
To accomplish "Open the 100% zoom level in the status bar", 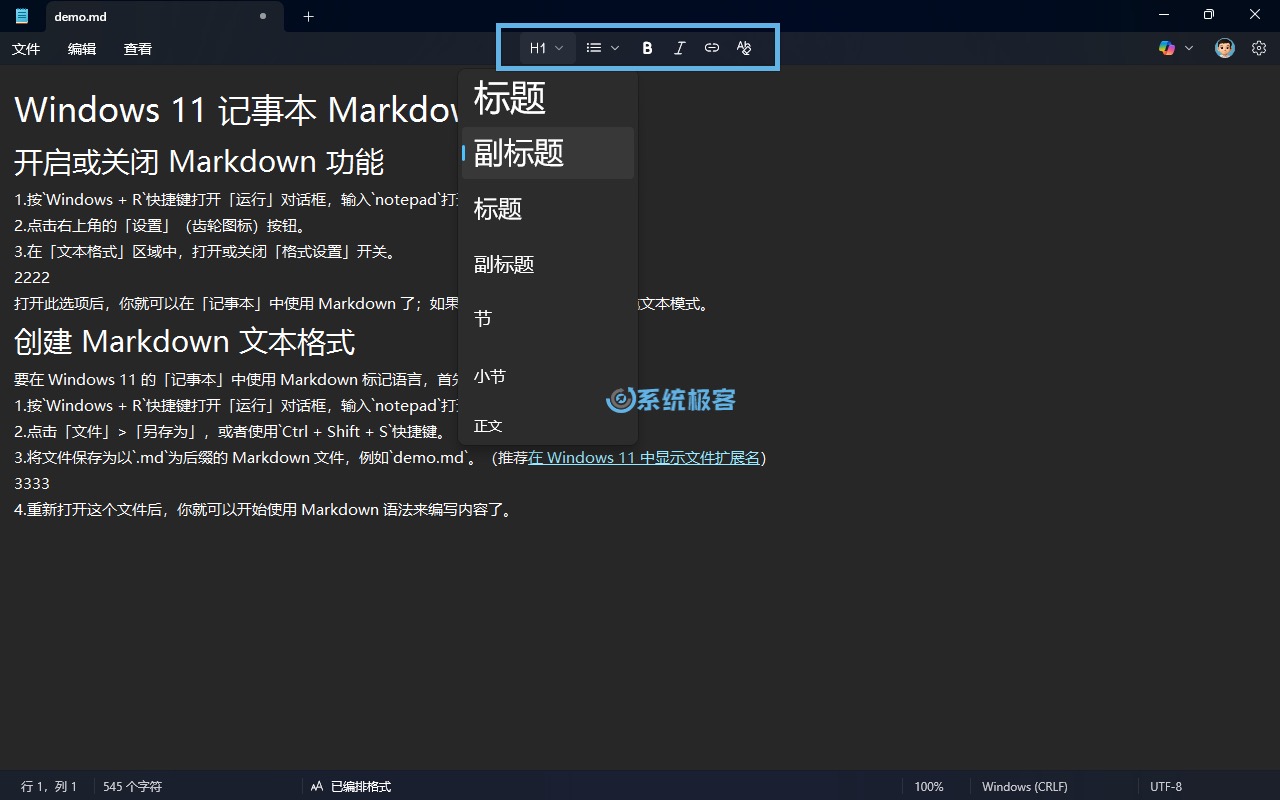I will coord(929,787).
